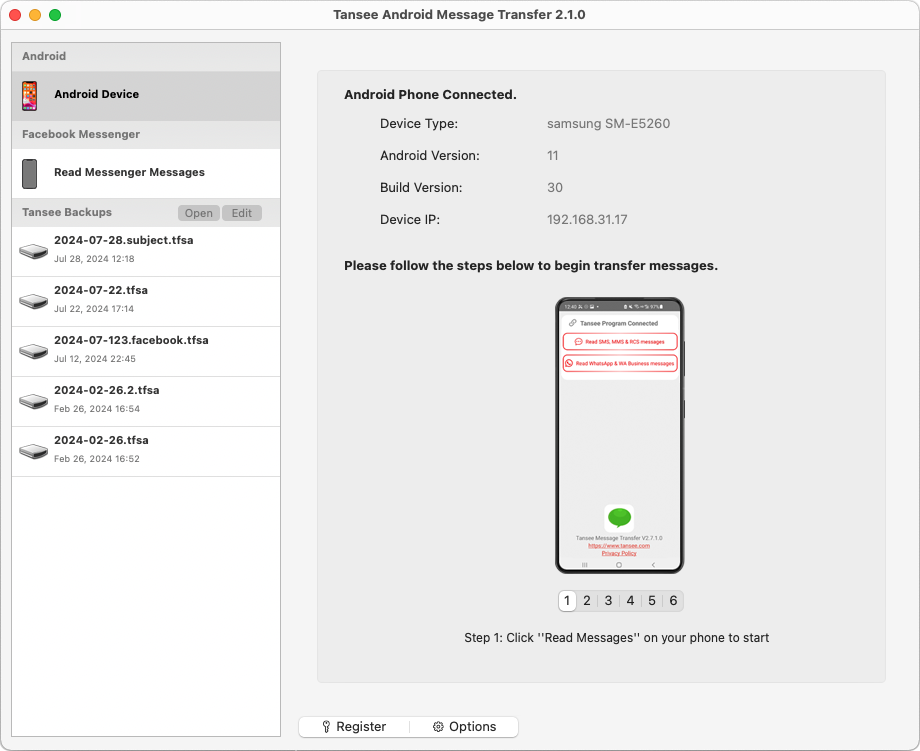This screenshot has width=920, height=751.
Task: Switch to step 3 of the guide
Action: pos(608,601)
